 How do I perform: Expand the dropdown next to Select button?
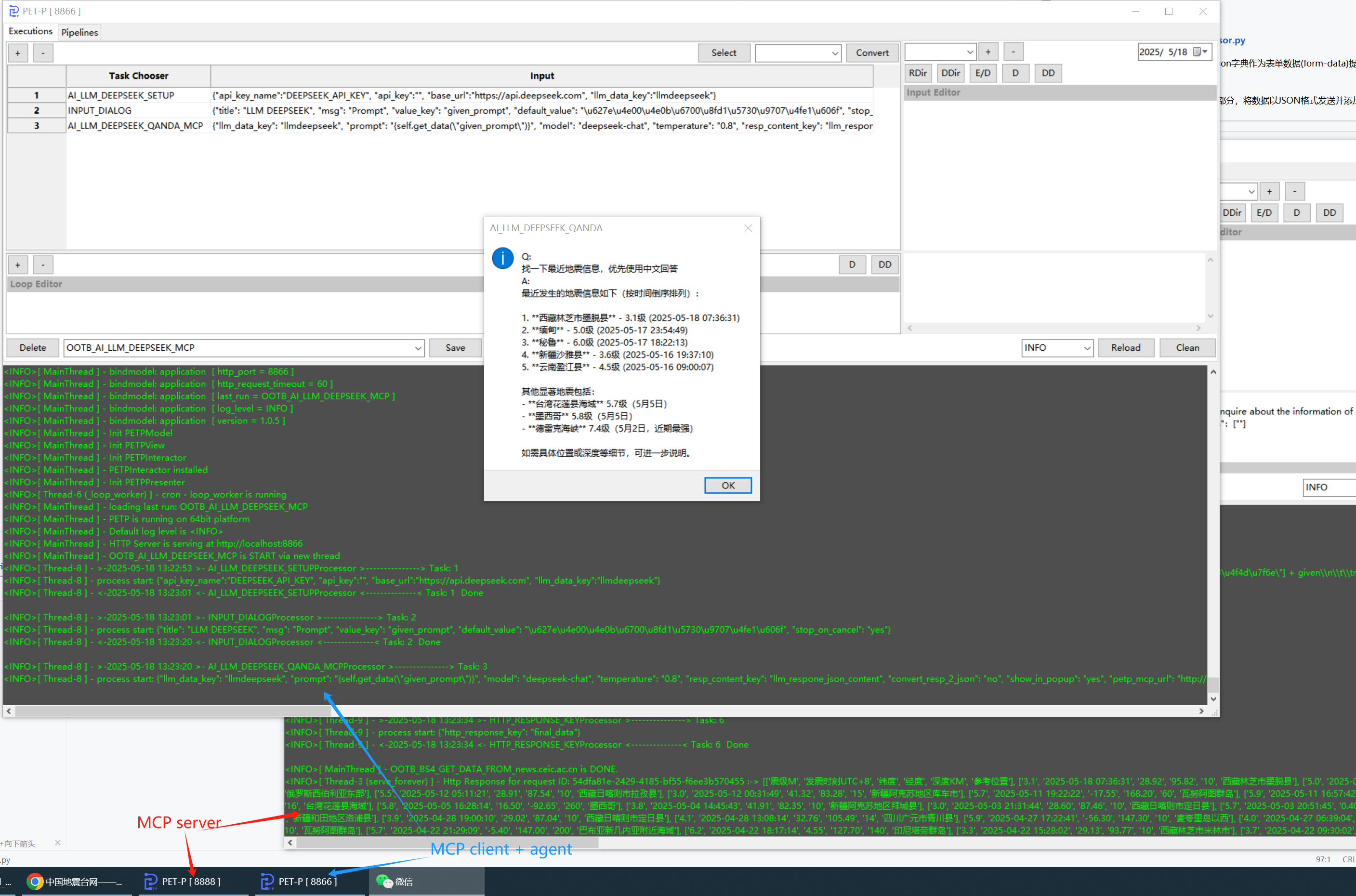[835, 53]
